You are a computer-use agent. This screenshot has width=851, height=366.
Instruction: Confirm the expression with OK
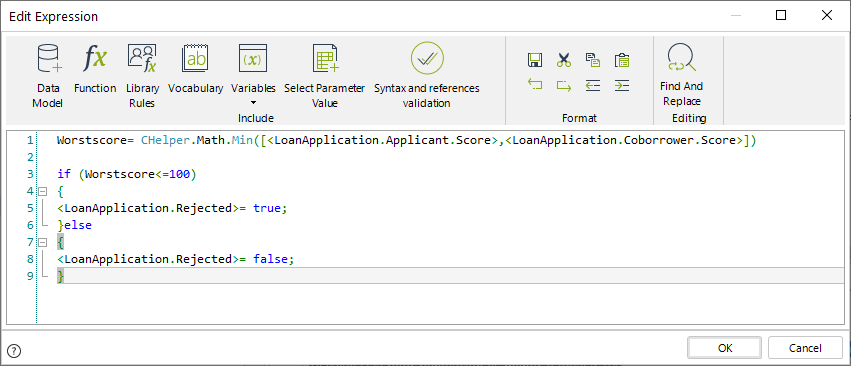[725, 348]
